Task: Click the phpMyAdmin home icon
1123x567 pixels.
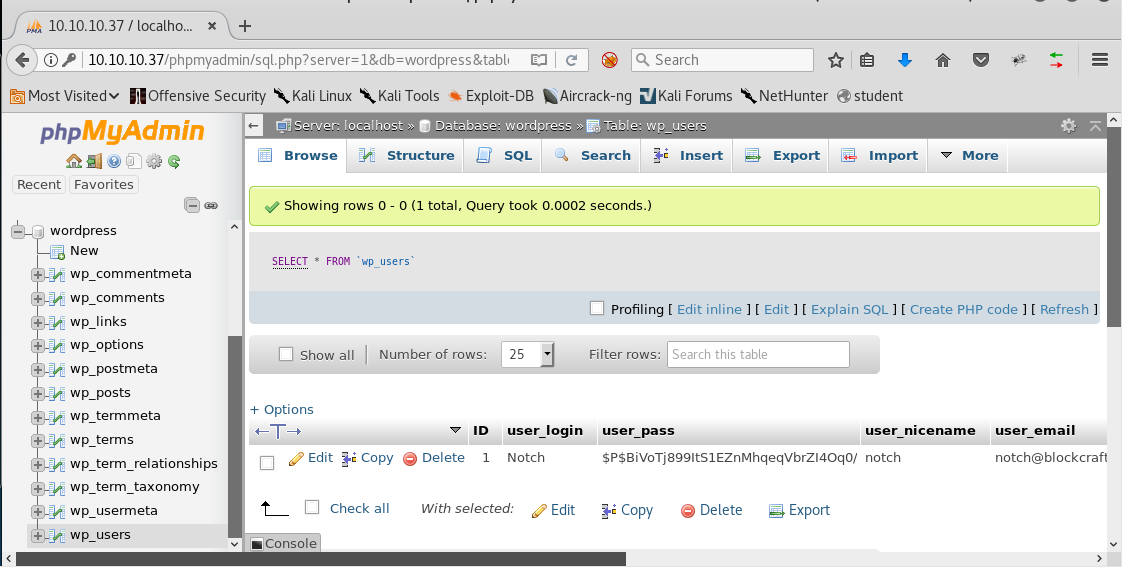Action: coord(73,161)
